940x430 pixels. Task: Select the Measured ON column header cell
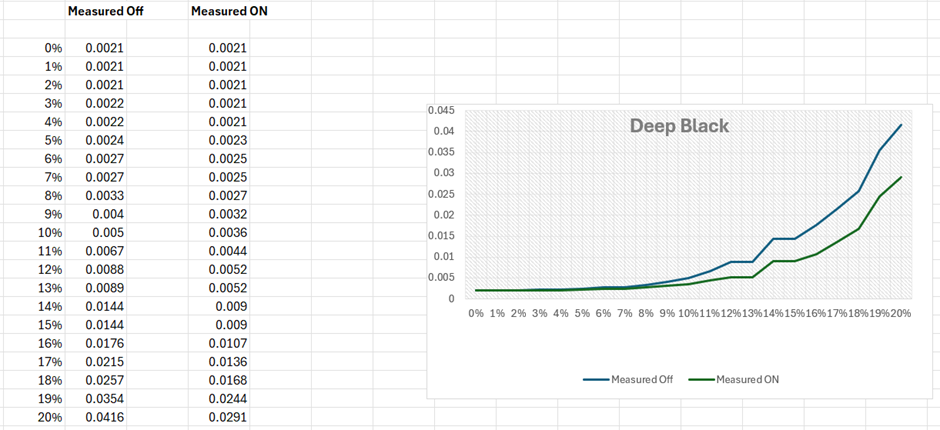[229, 12]
